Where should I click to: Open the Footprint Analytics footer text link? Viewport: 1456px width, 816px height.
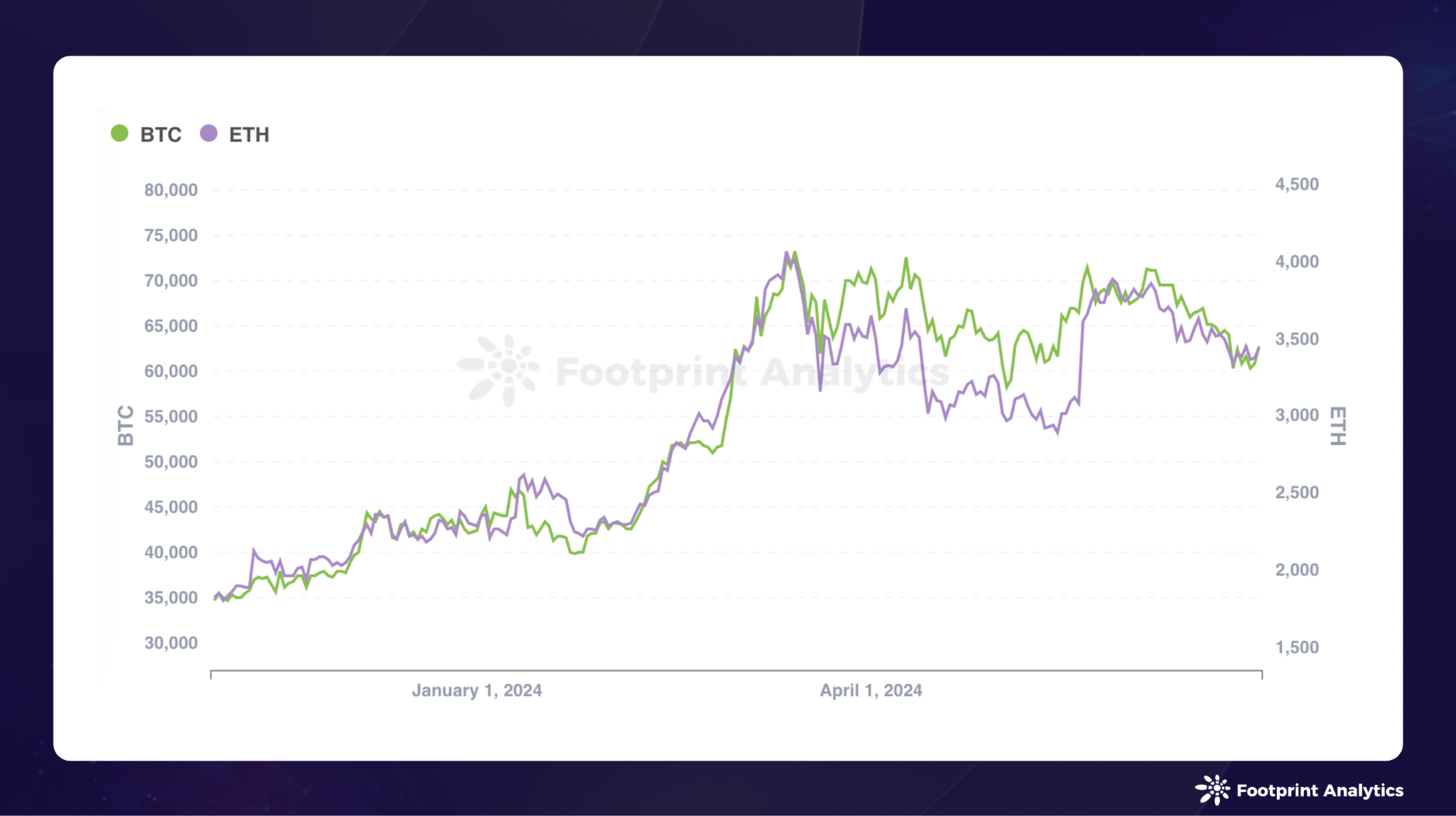[x=1319, y=790]
